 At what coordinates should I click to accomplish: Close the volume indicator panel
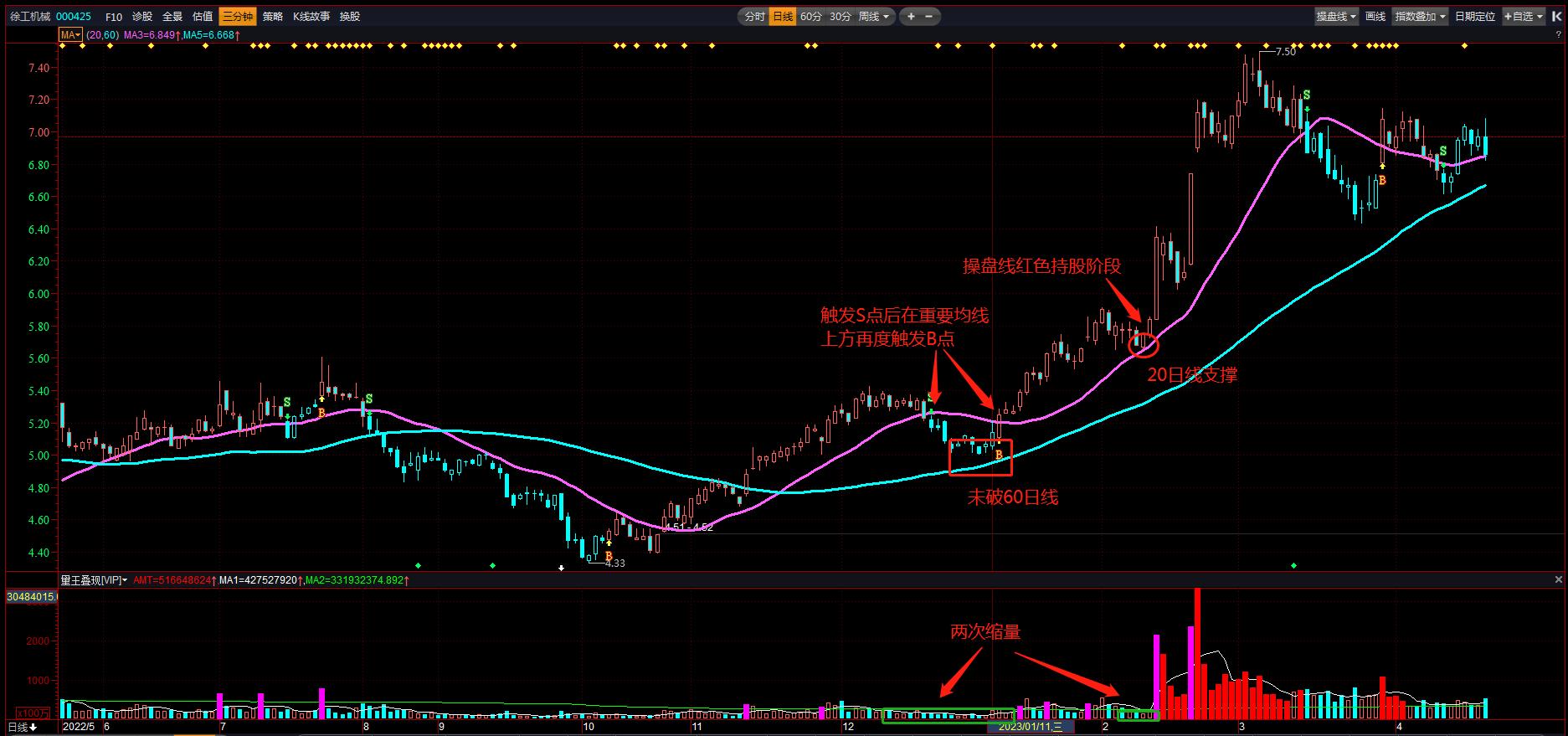pyautogui.click(x=1559, y=579)
